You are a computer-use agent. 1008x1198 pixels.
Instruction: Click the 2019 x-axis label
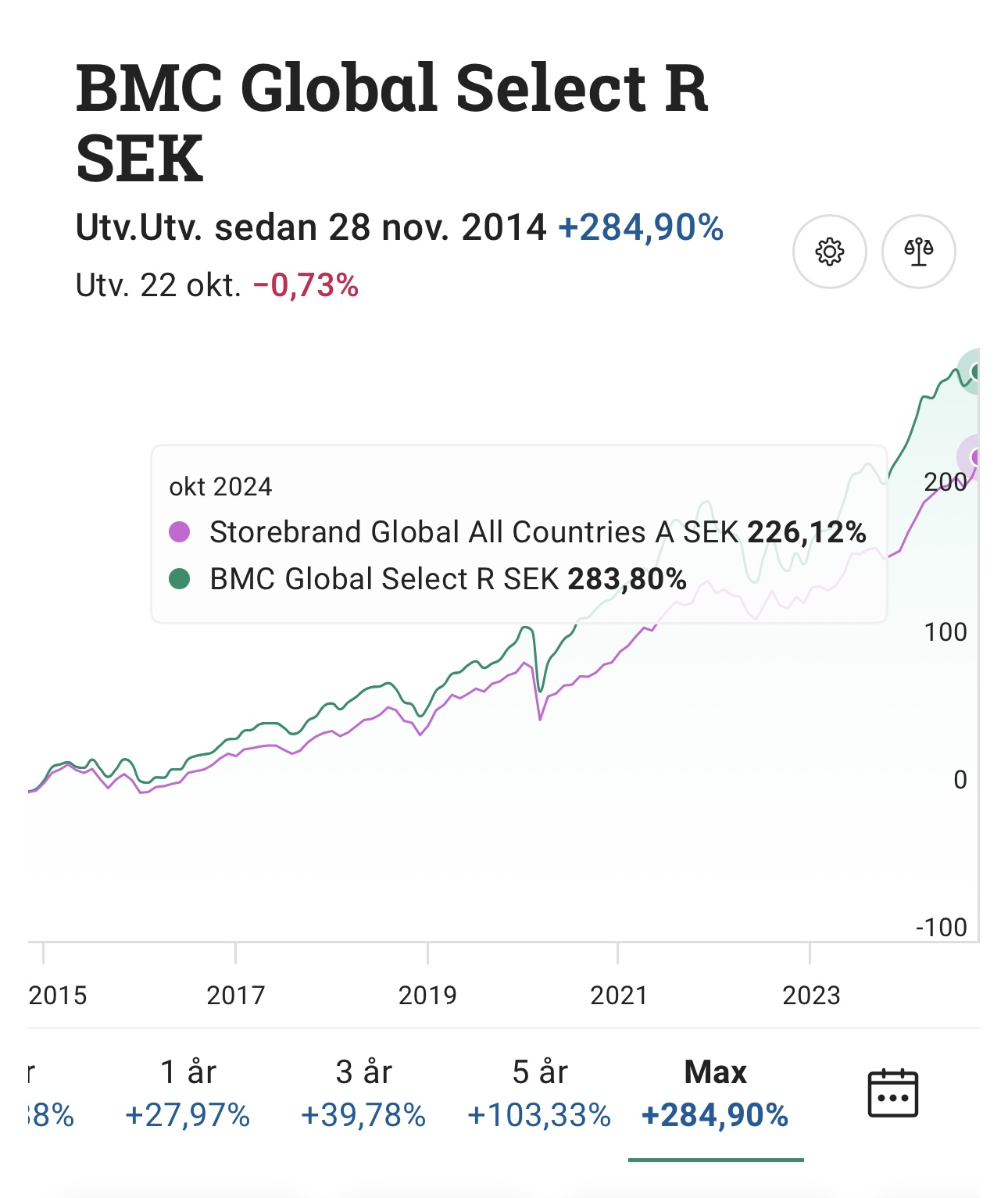[x=427, y=995]
